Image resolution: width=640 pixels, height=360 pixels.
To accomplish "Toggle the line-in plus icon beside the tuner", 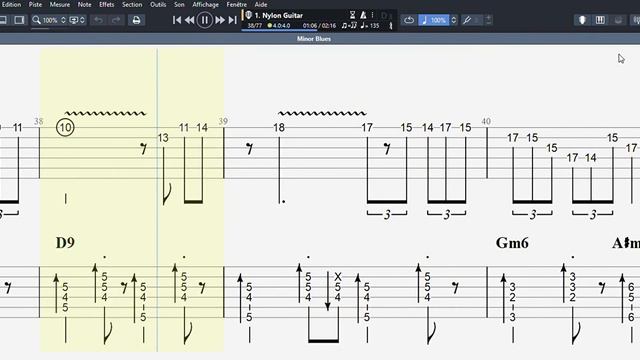I will point(488,20).
